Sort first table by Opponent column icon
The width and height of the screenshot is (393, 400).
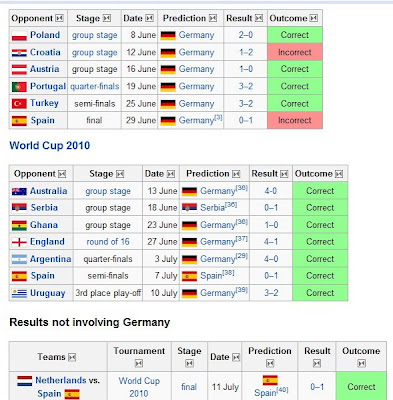[x=59, y=18]
